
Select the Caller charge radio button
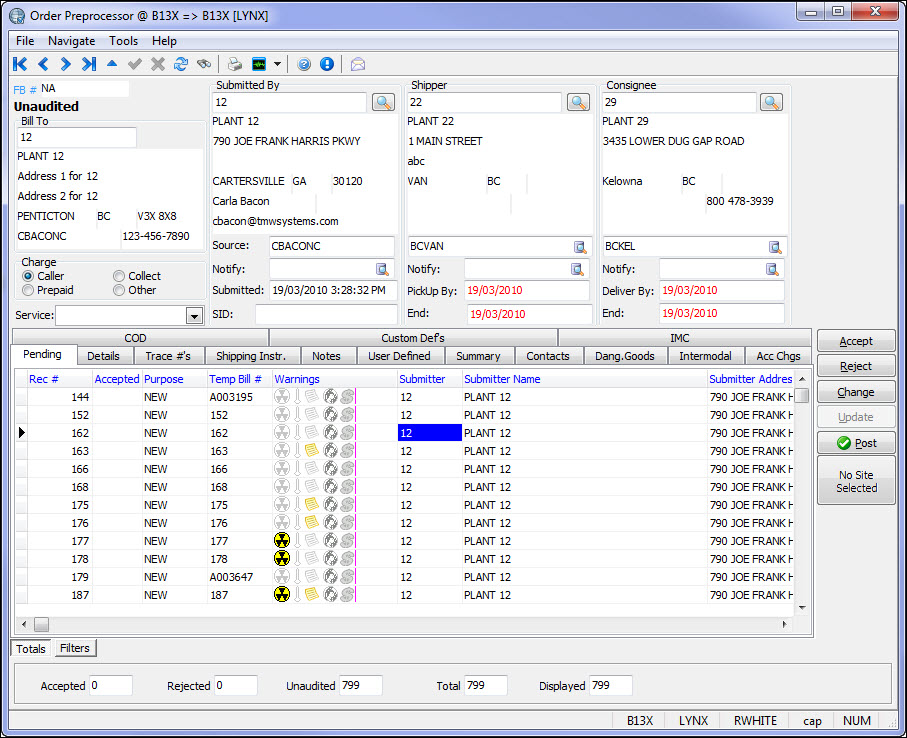click(28, 276)
